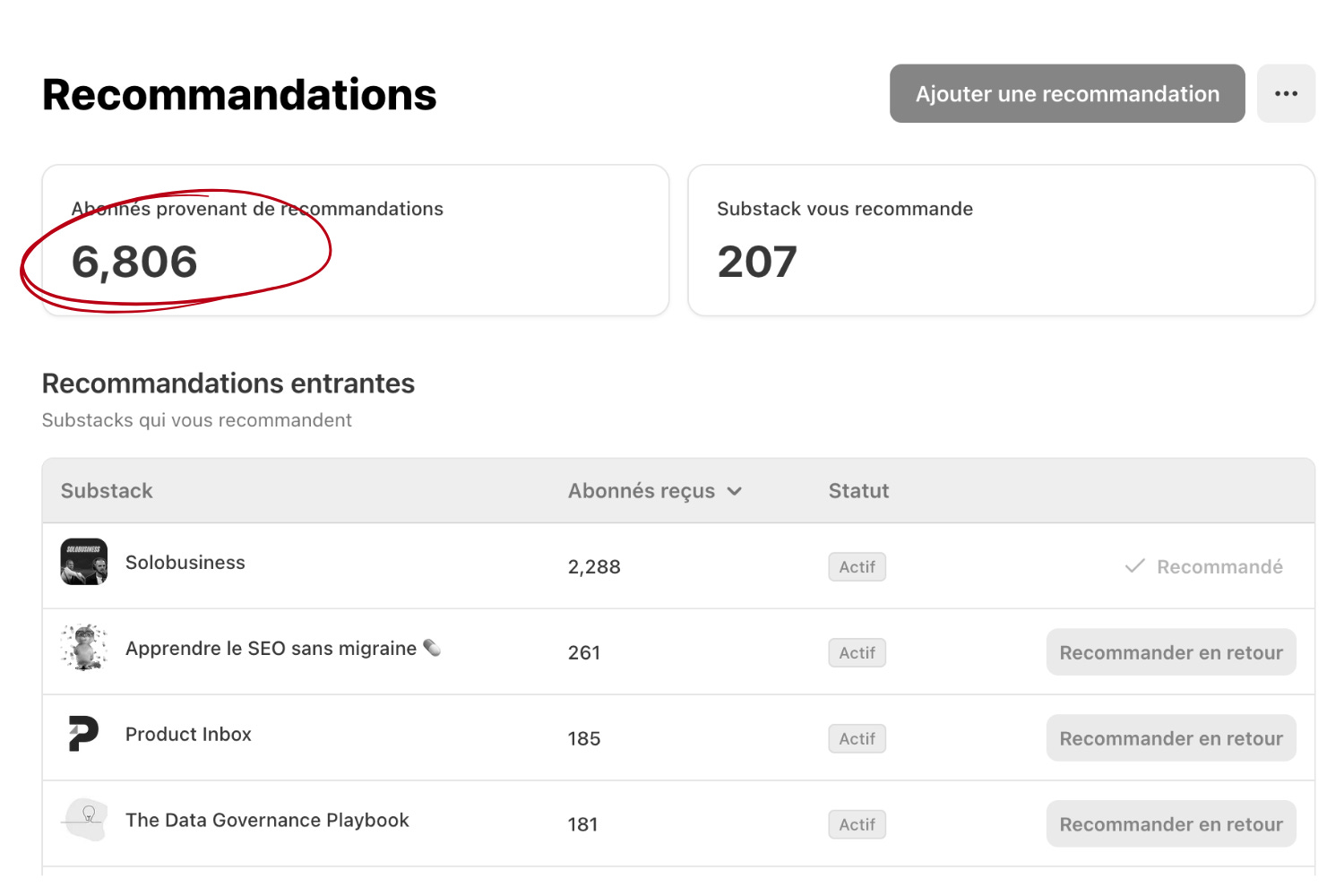The image size is (1344, 896).
Task: Open the Product Inbox P logo
Action: click(x=84, y=734)
